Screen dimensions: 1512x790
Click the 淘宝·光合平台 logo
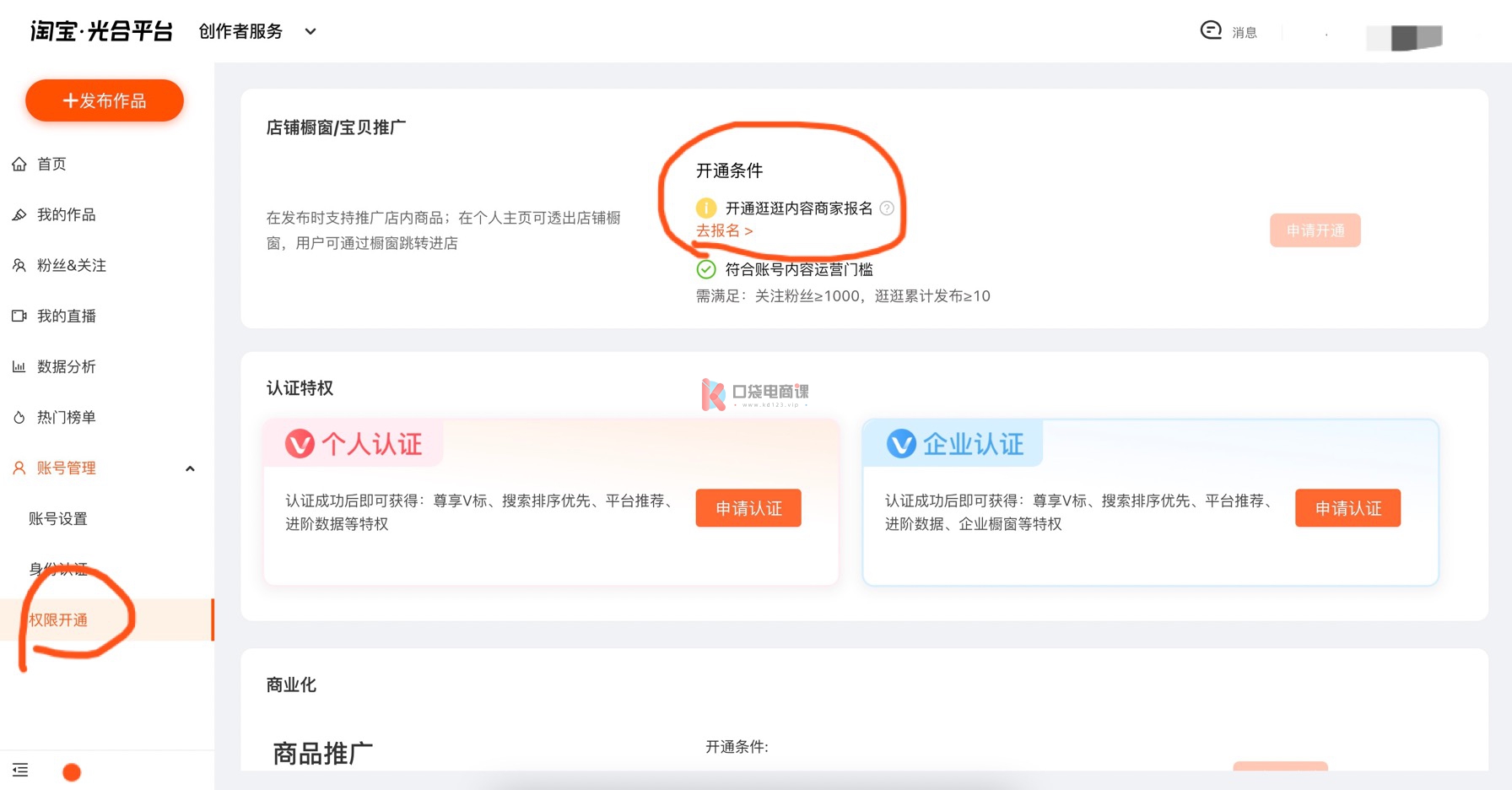[x=101, y=31]
